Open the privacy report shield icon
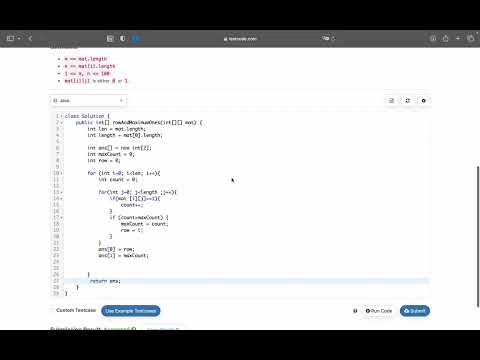 click(123, 38)
